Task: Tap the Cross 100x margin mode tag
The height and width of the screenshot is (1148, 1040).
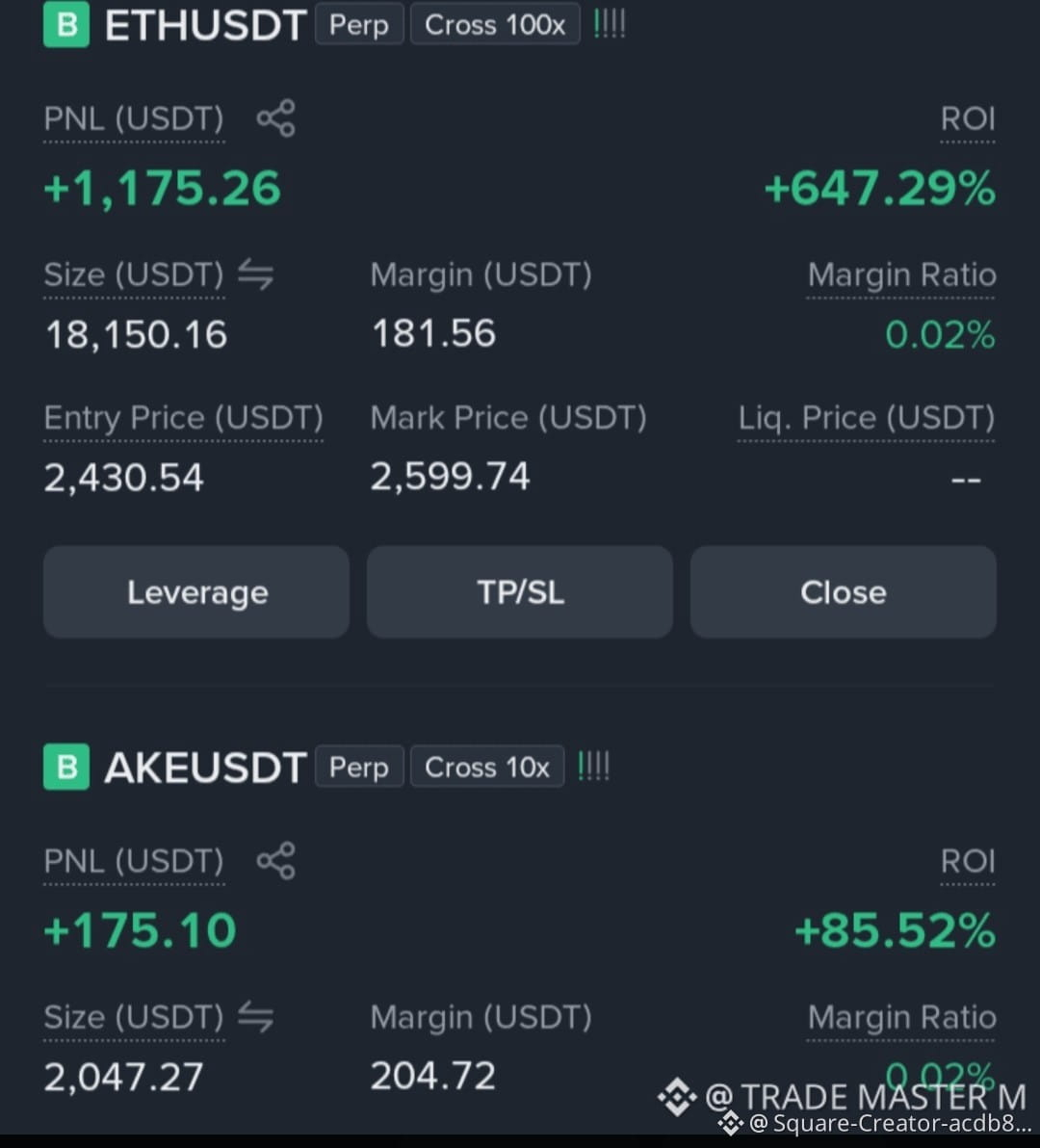Action: [495, 24]
